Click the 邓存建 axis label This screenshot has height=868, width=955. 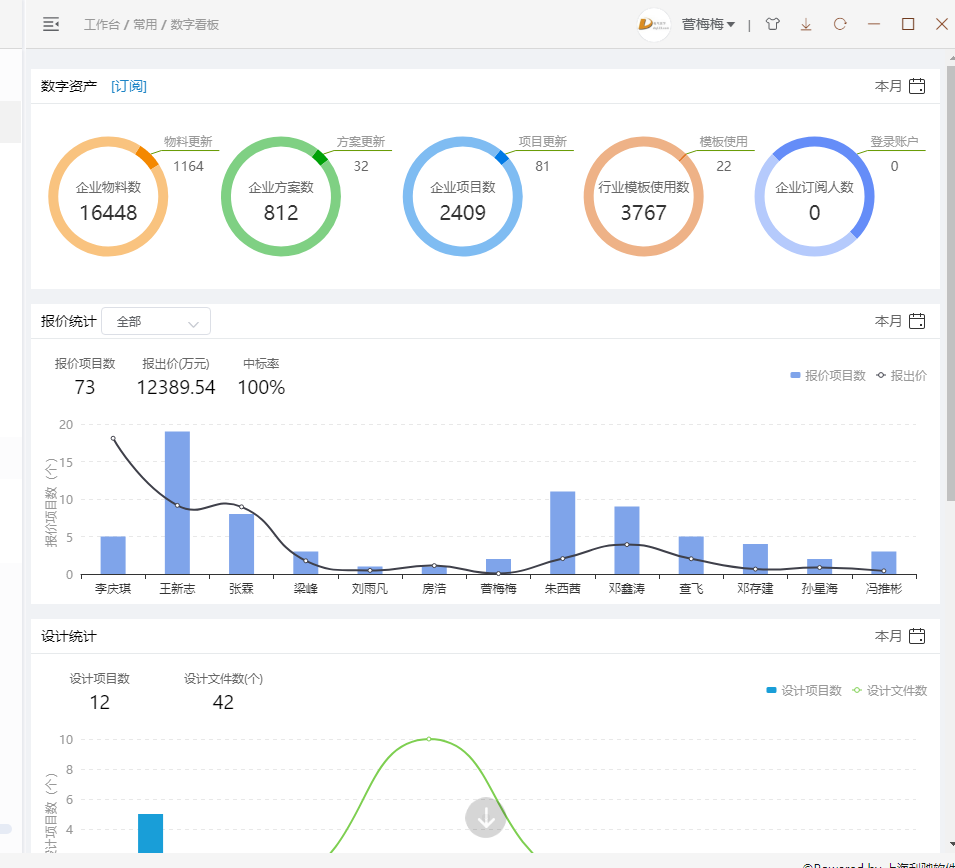(755, 589)
